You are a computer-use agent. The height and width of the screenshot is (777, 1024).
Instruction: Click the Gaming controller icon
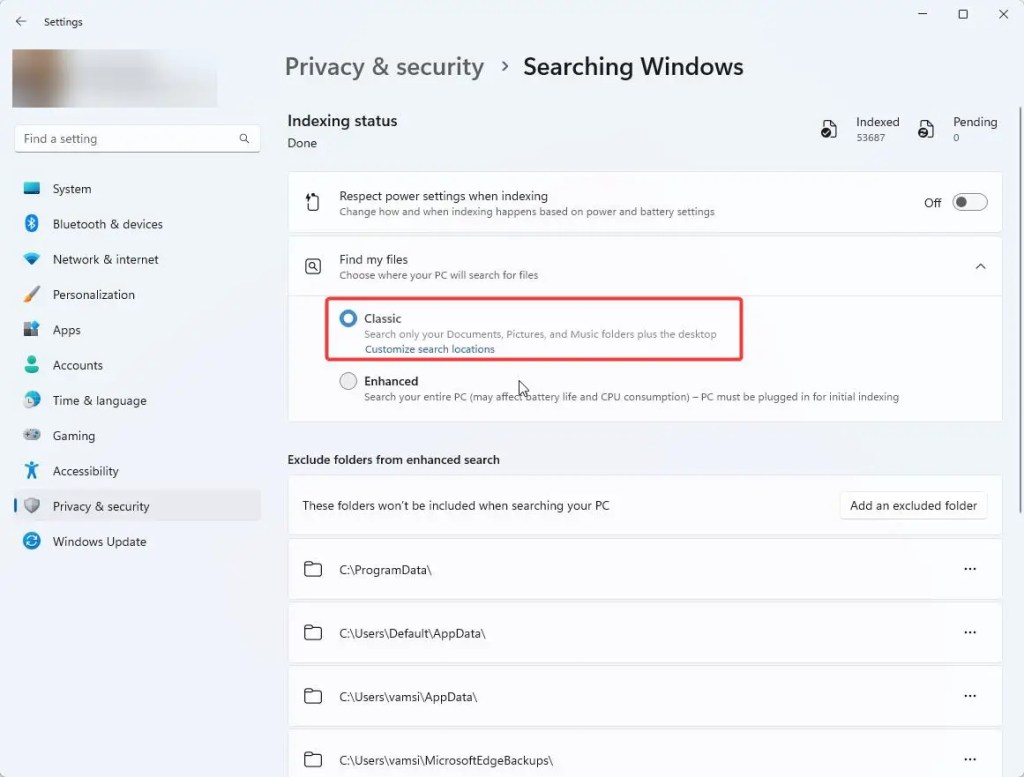(31, 435)
